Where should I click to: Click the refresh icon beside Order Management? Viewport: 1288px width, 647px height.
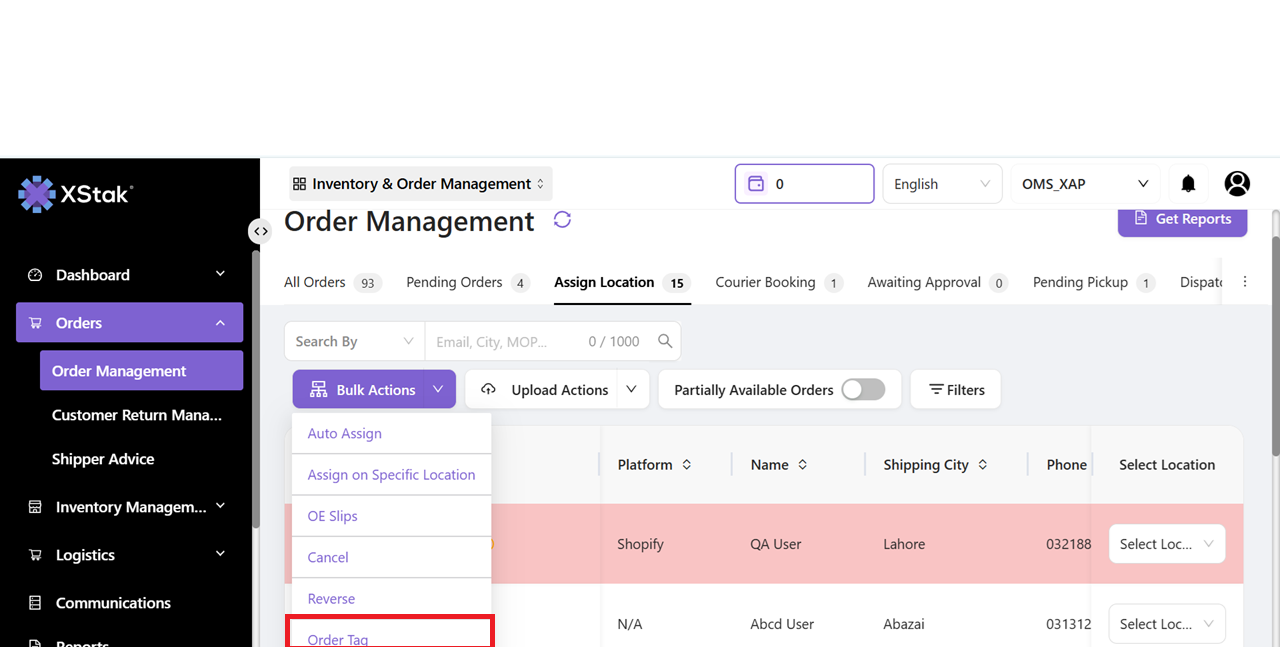562,220
